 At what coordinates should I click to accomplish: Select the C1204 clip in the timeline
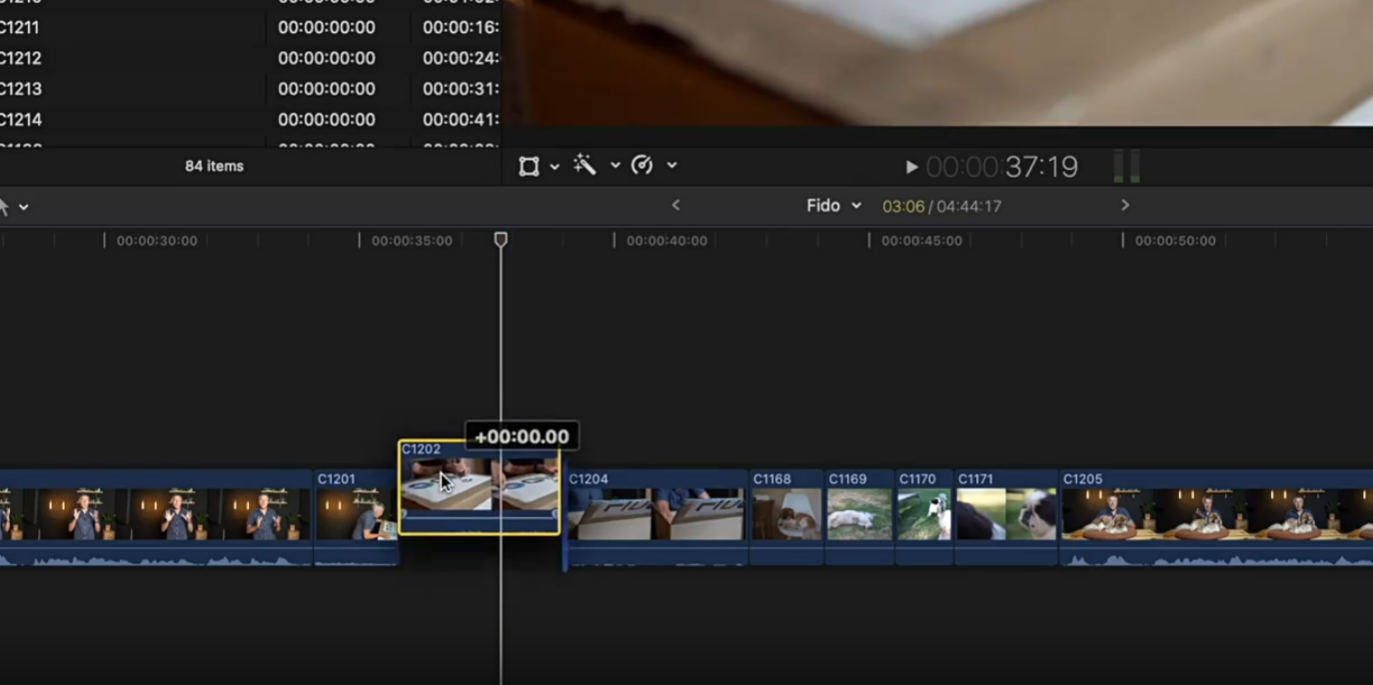pos(655,513)
